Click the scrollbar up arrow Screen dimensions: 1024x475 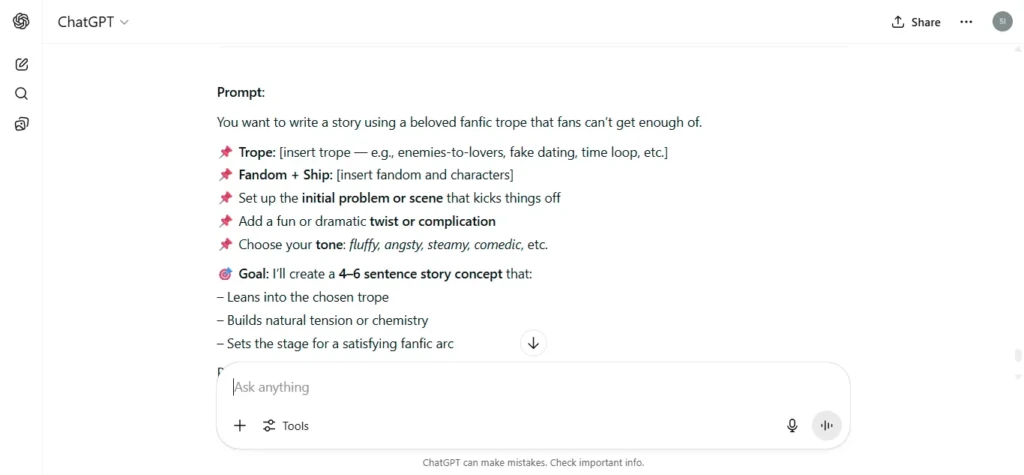point(1017,49)
